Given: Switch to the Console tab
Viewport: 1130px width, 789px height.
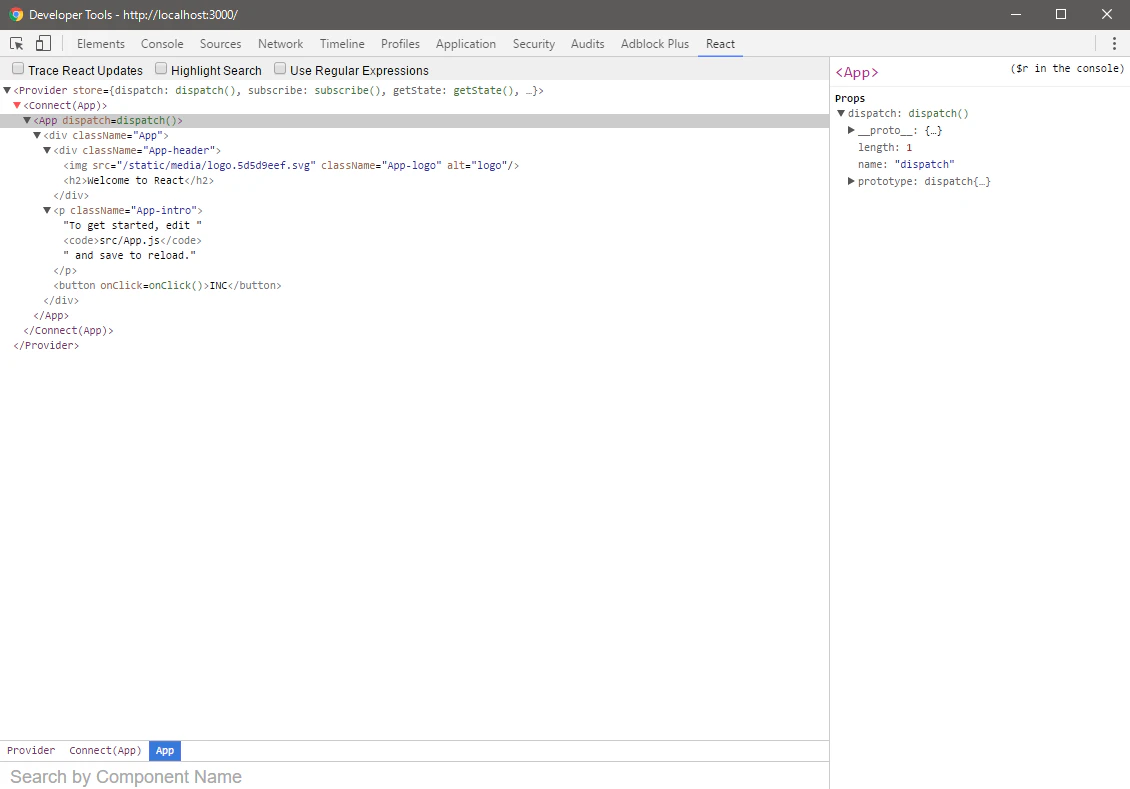Looking at the screenshot, I should pos(162,44).
